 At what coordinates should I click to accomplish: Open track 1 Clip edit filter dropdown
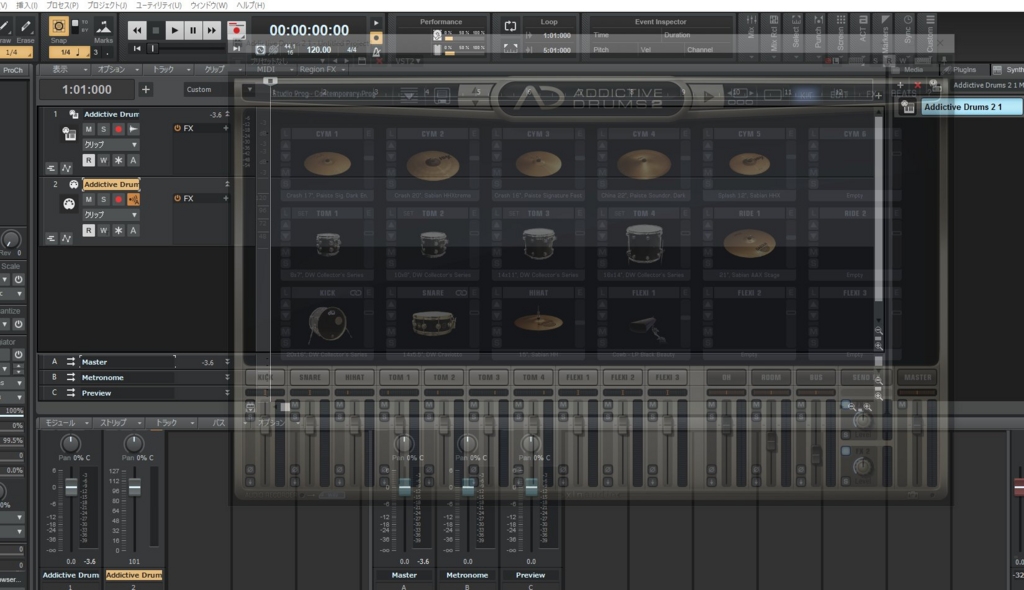(x=110, y=144)
